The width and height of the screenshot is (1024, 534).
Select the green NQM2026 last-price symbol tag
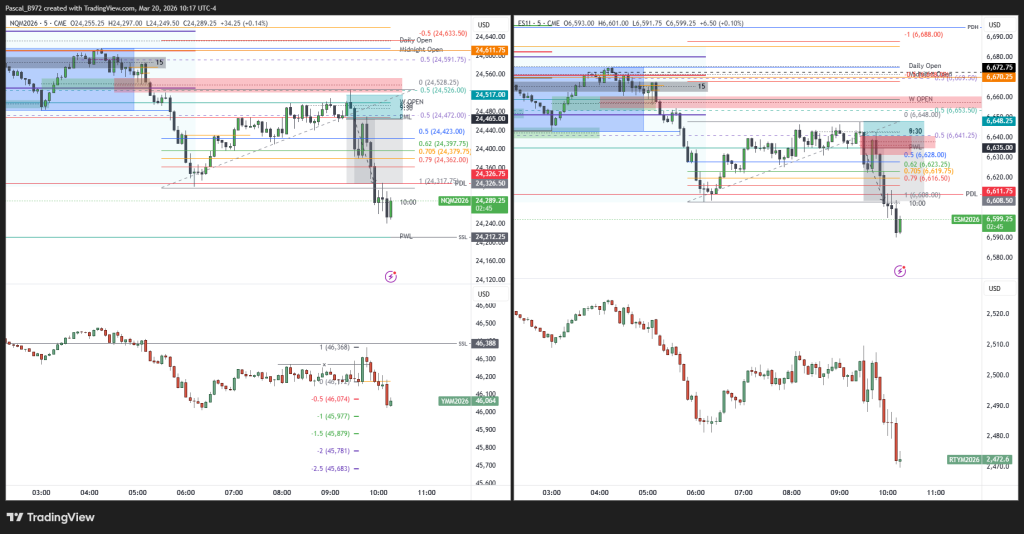click(x=456, y=201)
